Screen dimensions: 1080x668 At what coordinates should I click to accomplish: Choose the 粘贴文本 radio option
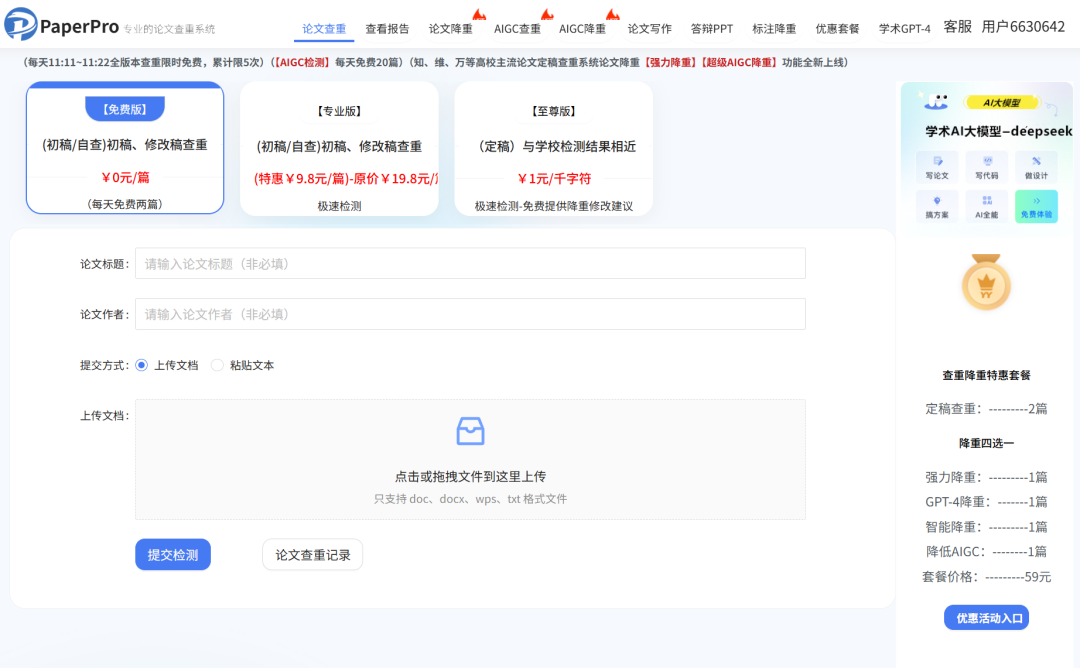(x=217, y=365)
